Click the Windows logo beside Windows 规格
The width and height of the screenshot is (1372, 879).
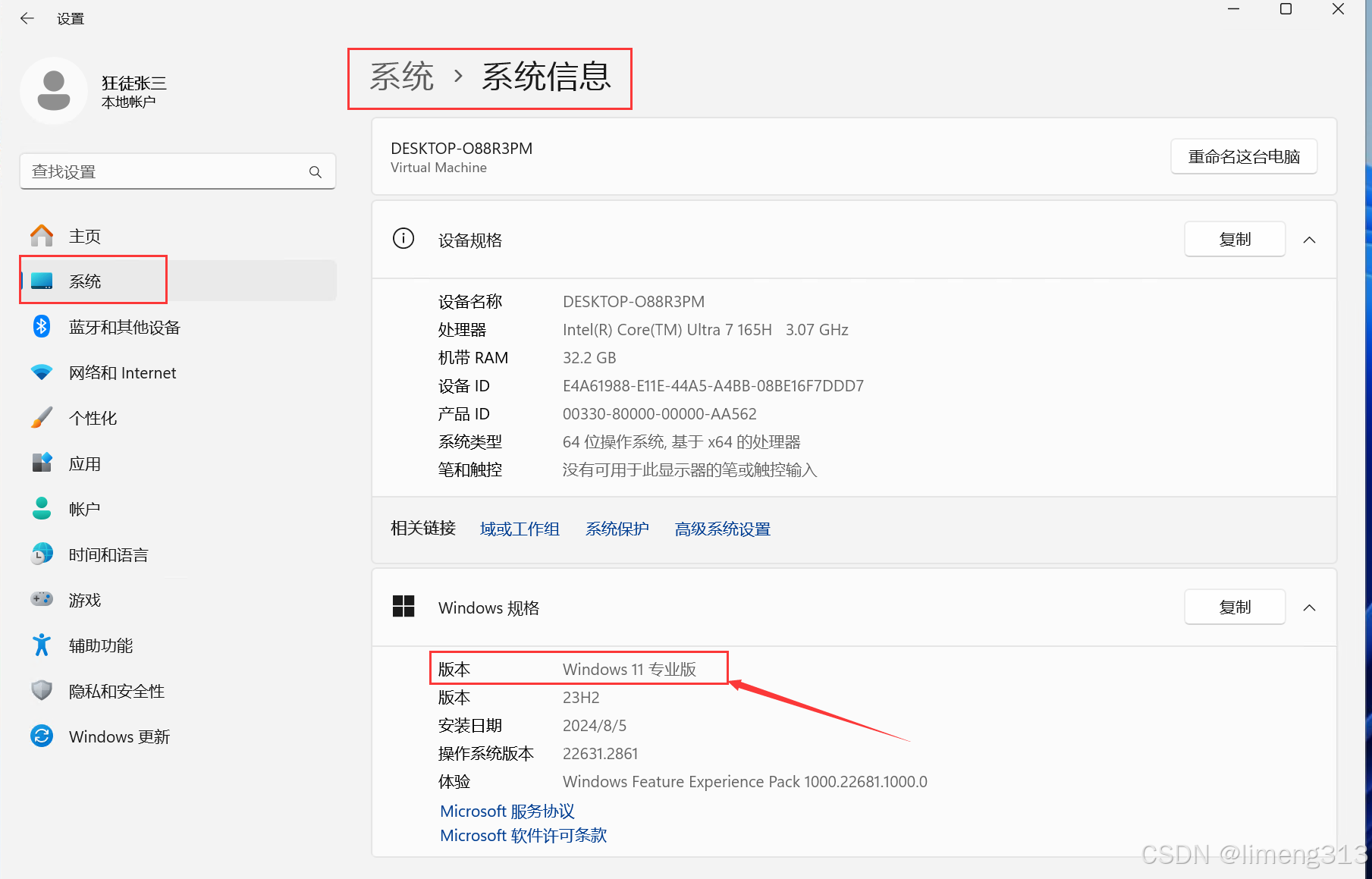pyautogui.click(x=403, y=607)
